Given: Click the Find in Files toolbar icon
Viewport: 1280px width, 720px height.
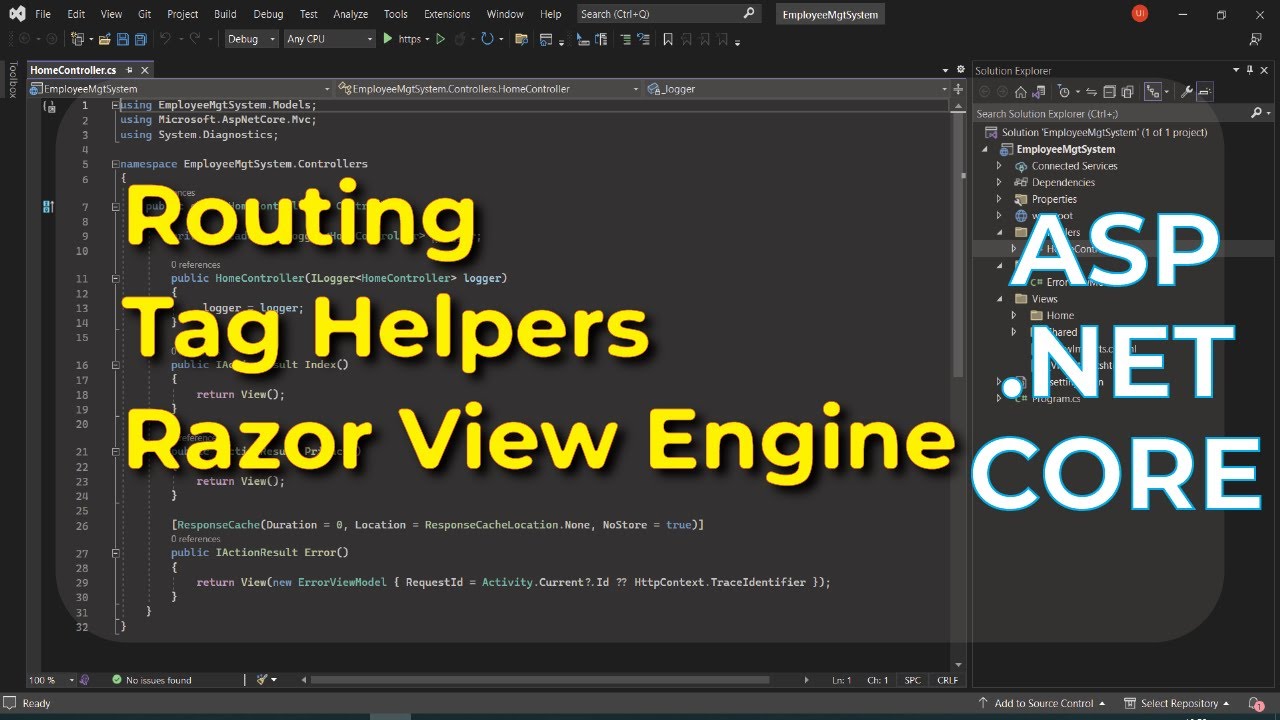Looking at the screenshot, I should click(521, 39).
